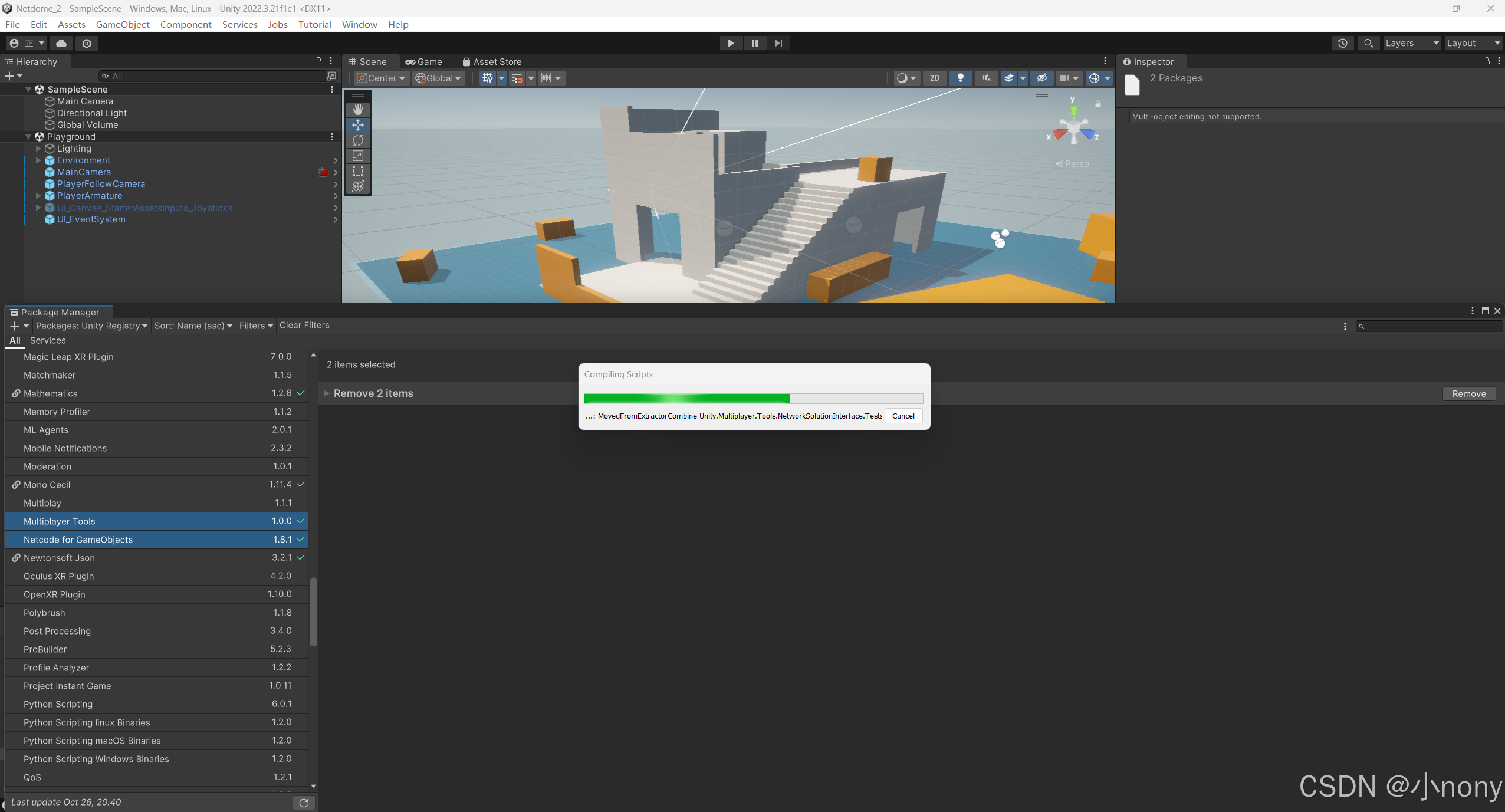Open Sort: Name (asc) dropdown

pyautogui.click(x=193, y=326)
